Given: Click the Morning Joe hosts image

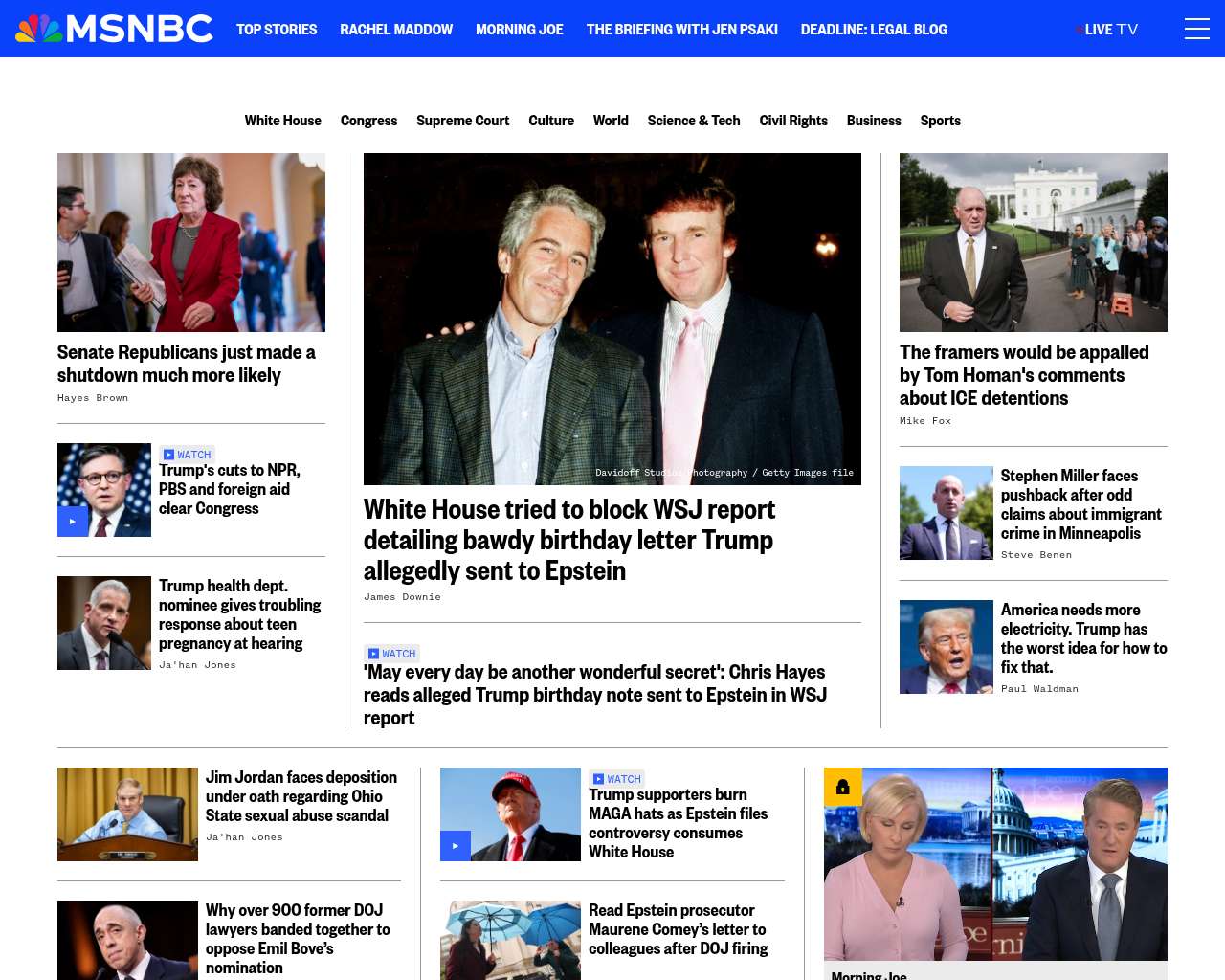Looking at the screenshot, I should click(x=995, y=864).
